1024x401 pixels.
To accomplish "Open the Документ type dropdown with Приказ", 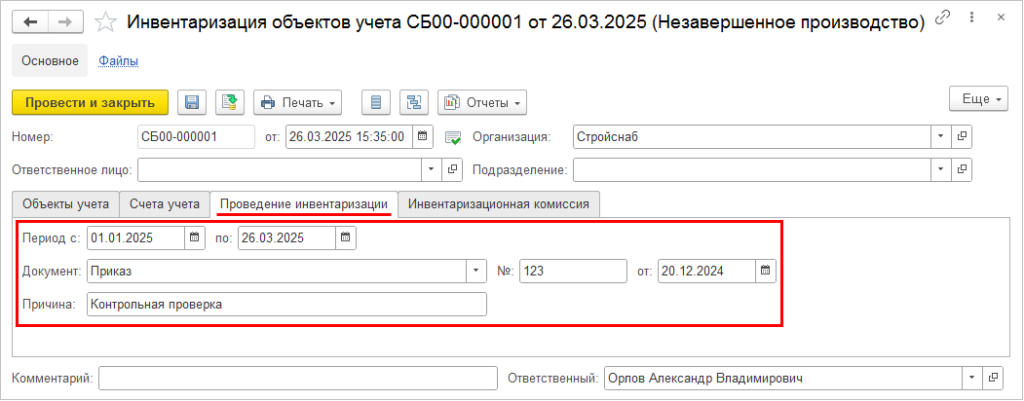I will pyautogui.click(x=474, y=271).
